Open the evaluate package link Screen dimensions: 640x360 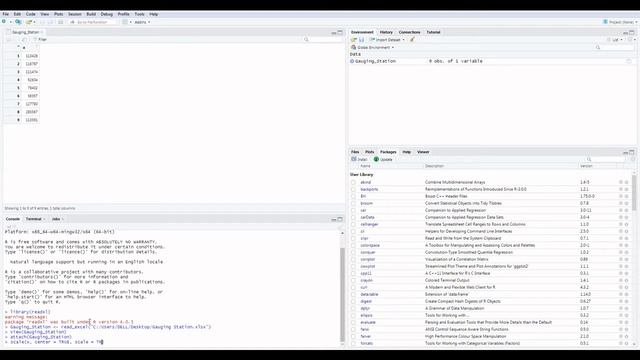point(368,322)
